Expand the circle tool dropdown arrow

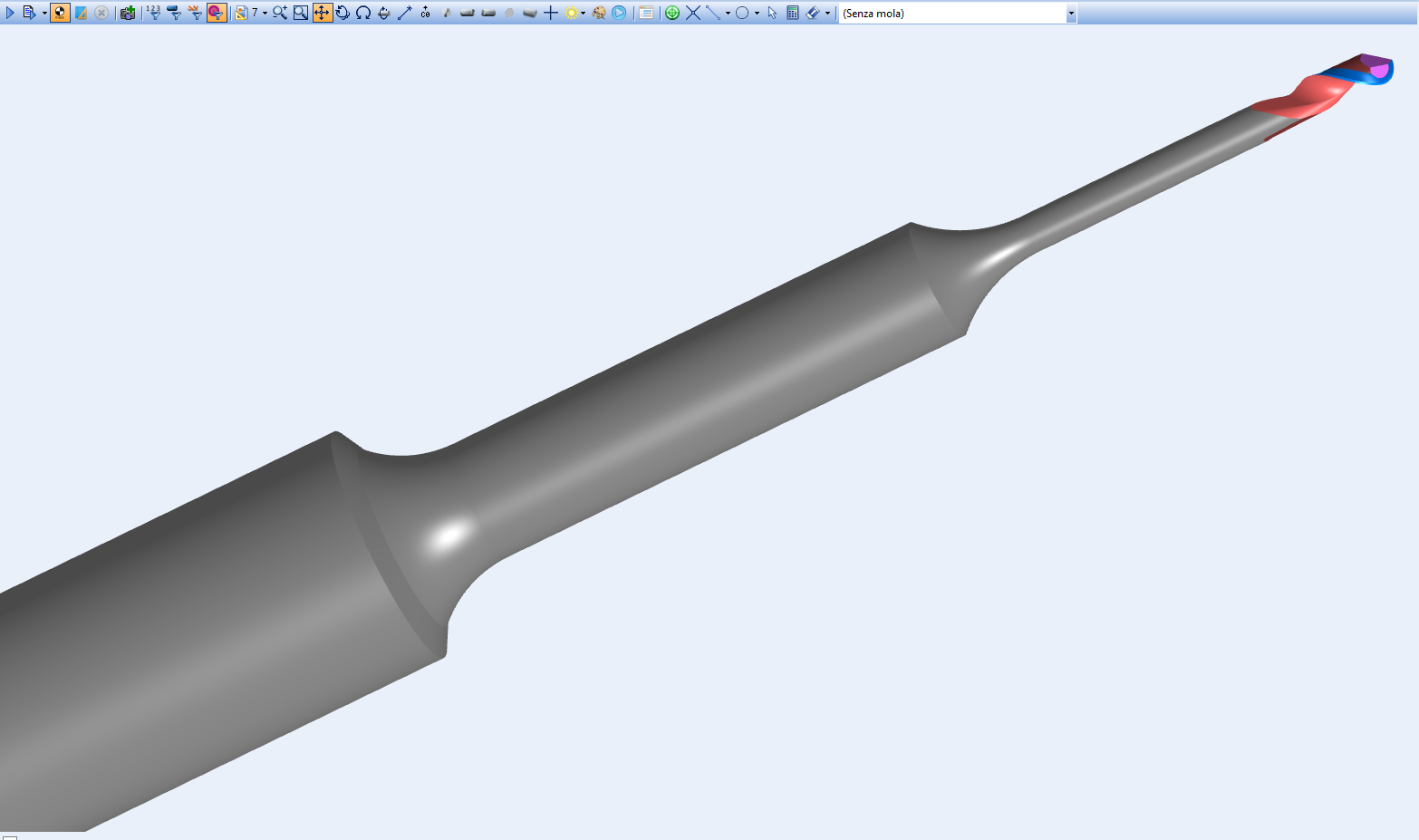pyautogui.click(x=757, y=14)
